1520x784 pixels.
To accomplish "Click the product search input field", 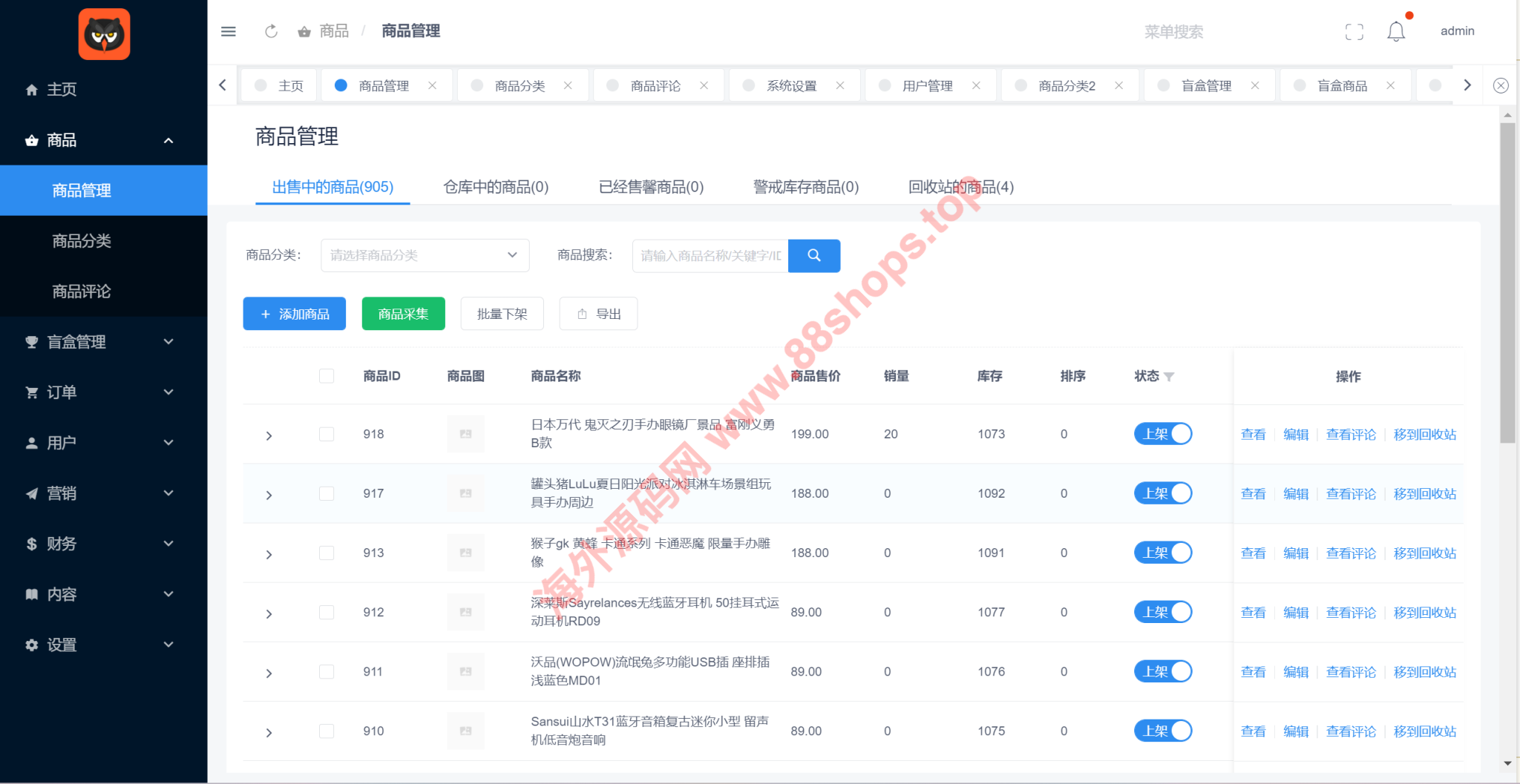I will 710,255.
